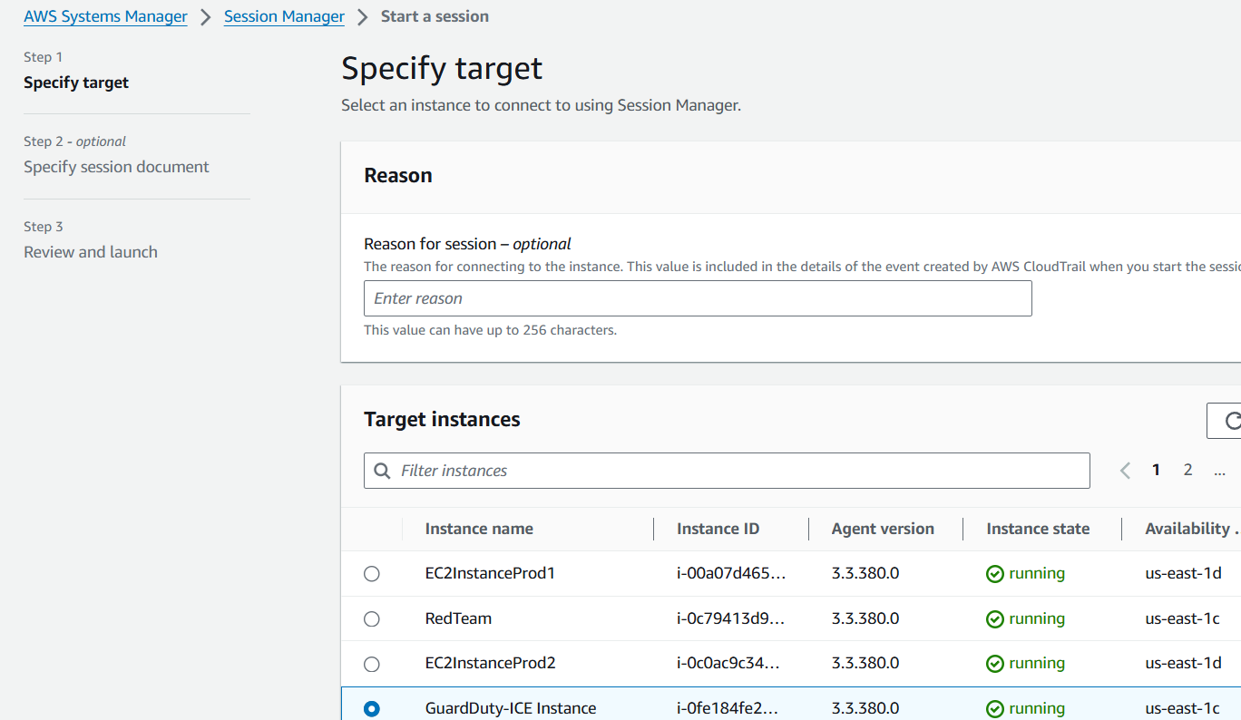Select the EC2InstanceProd1 radio button

point(372,574)
